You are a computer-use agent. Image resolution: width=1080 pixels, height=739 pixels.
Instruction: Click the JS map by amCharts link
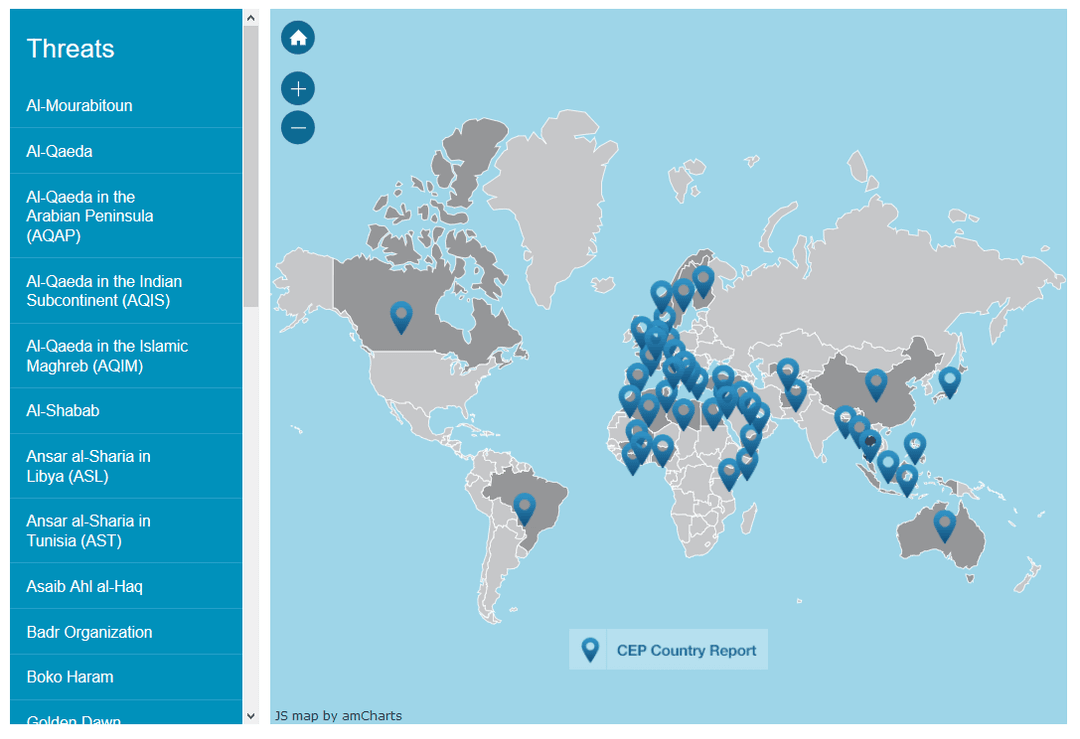(x=338, y=715)
